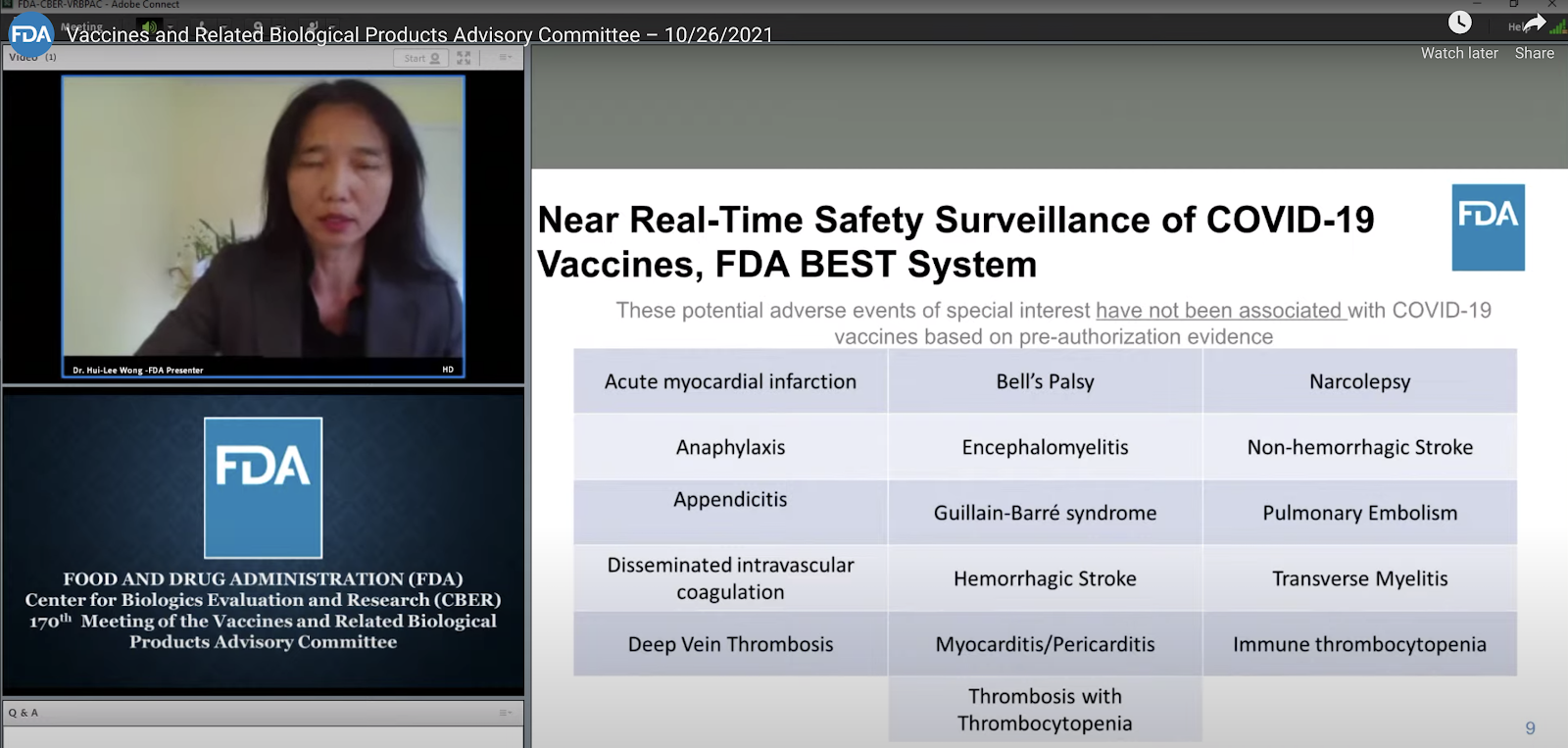This screenshot has width=1568, height=748.
Task: Toggle the green speaker audio icon
Action: [x=149, y=26]
